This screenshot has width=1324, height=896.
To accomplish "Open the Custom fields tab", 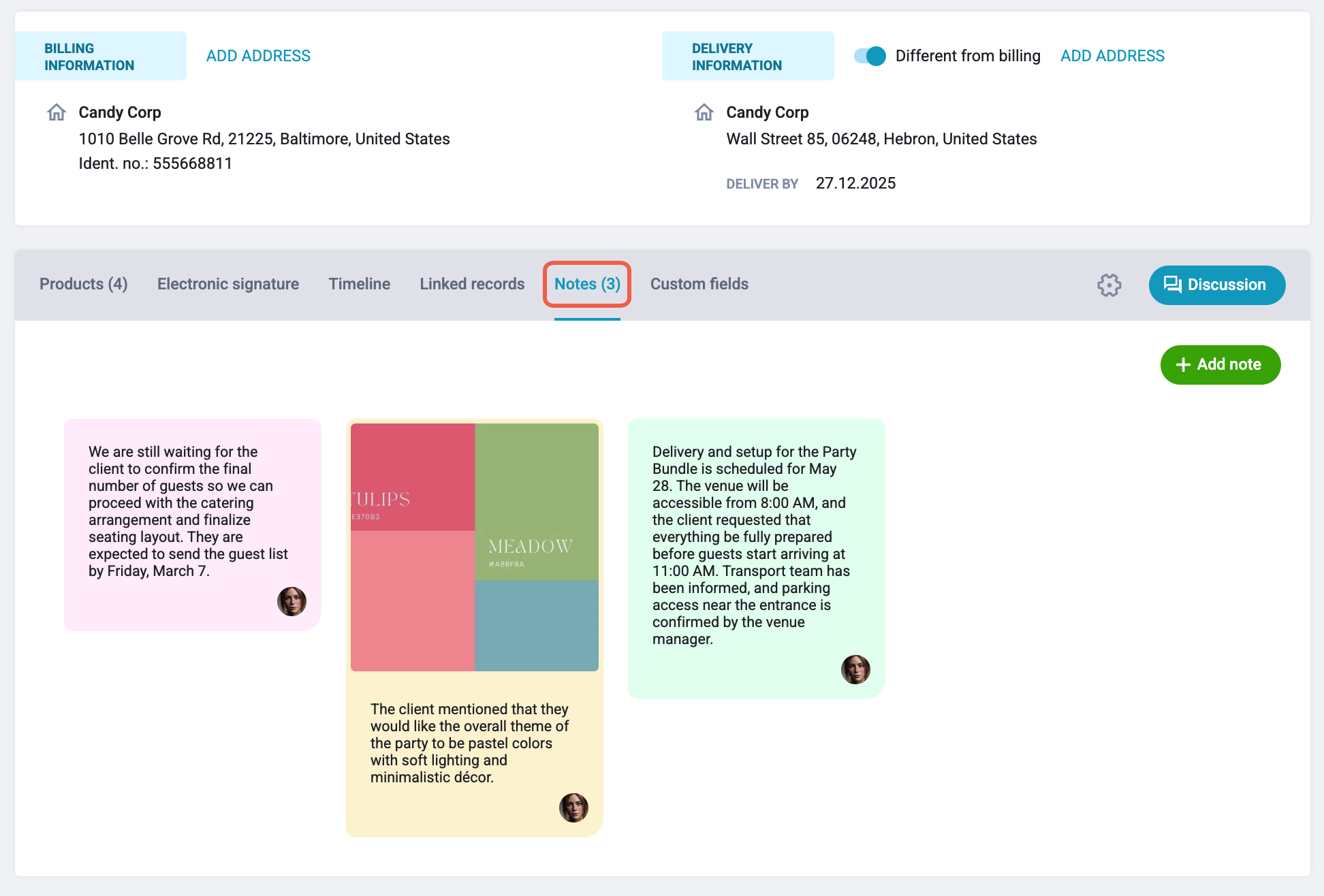I will tap(699, 284).
